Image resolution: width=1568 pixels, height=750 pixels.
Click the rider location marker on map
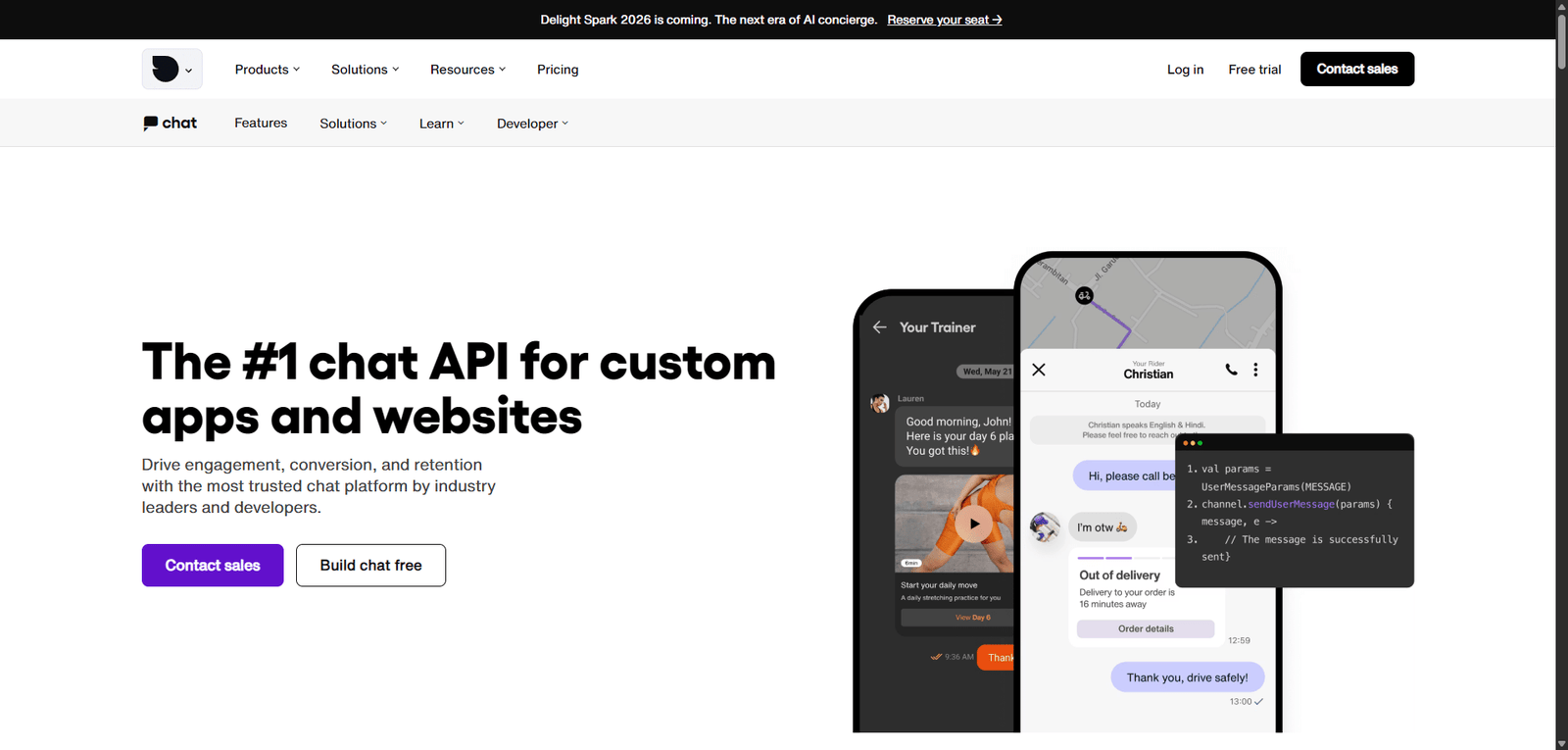[1084, 295]
